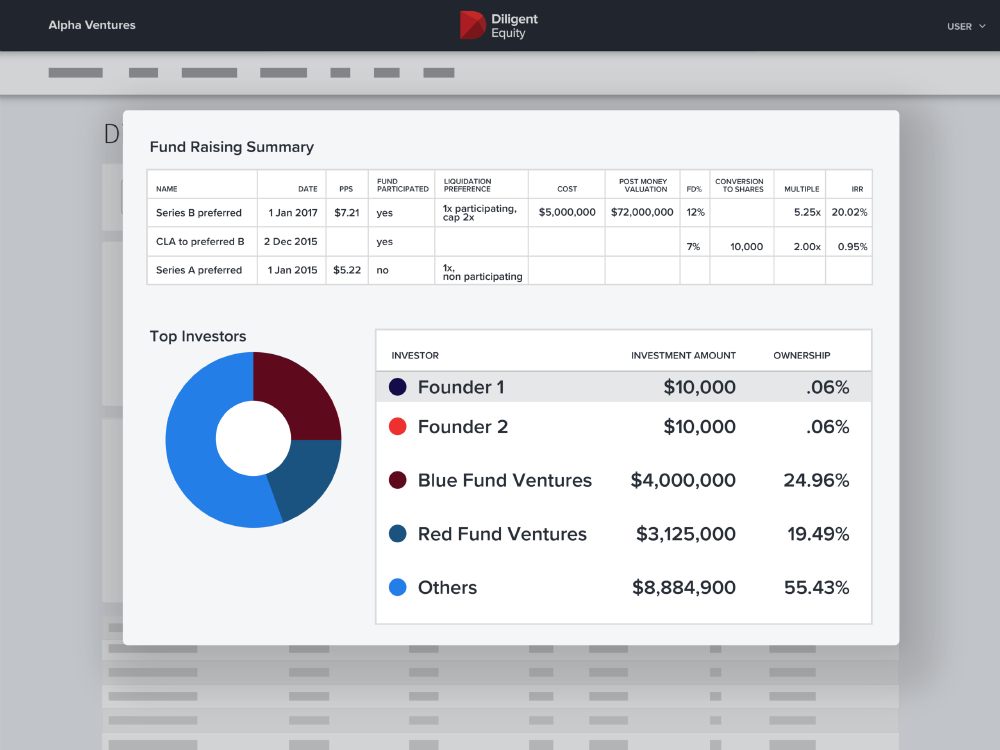Viewport: 1000px width, 750px height.
Task: Click the $4,000,000 investment amount cell
Action: pos(682,480)
